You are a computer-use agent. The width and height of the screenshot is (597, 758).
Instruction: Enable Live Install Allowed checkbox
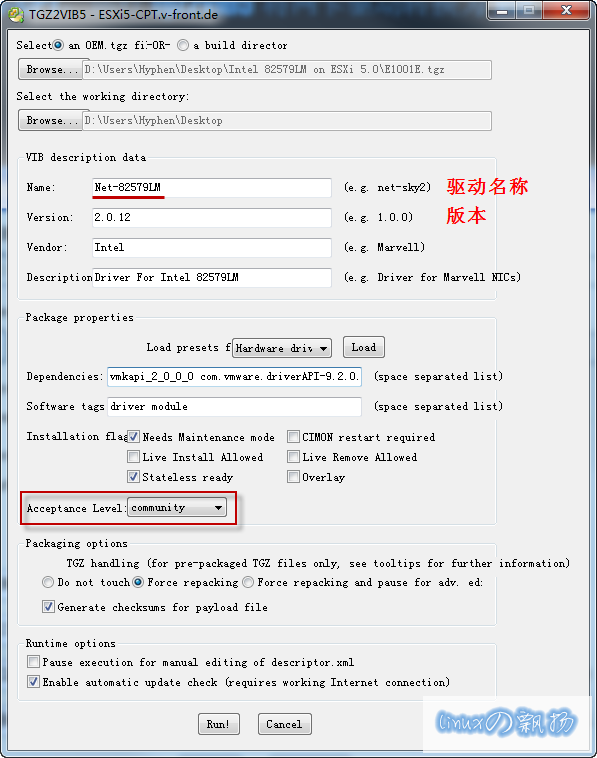pos(133,457)
